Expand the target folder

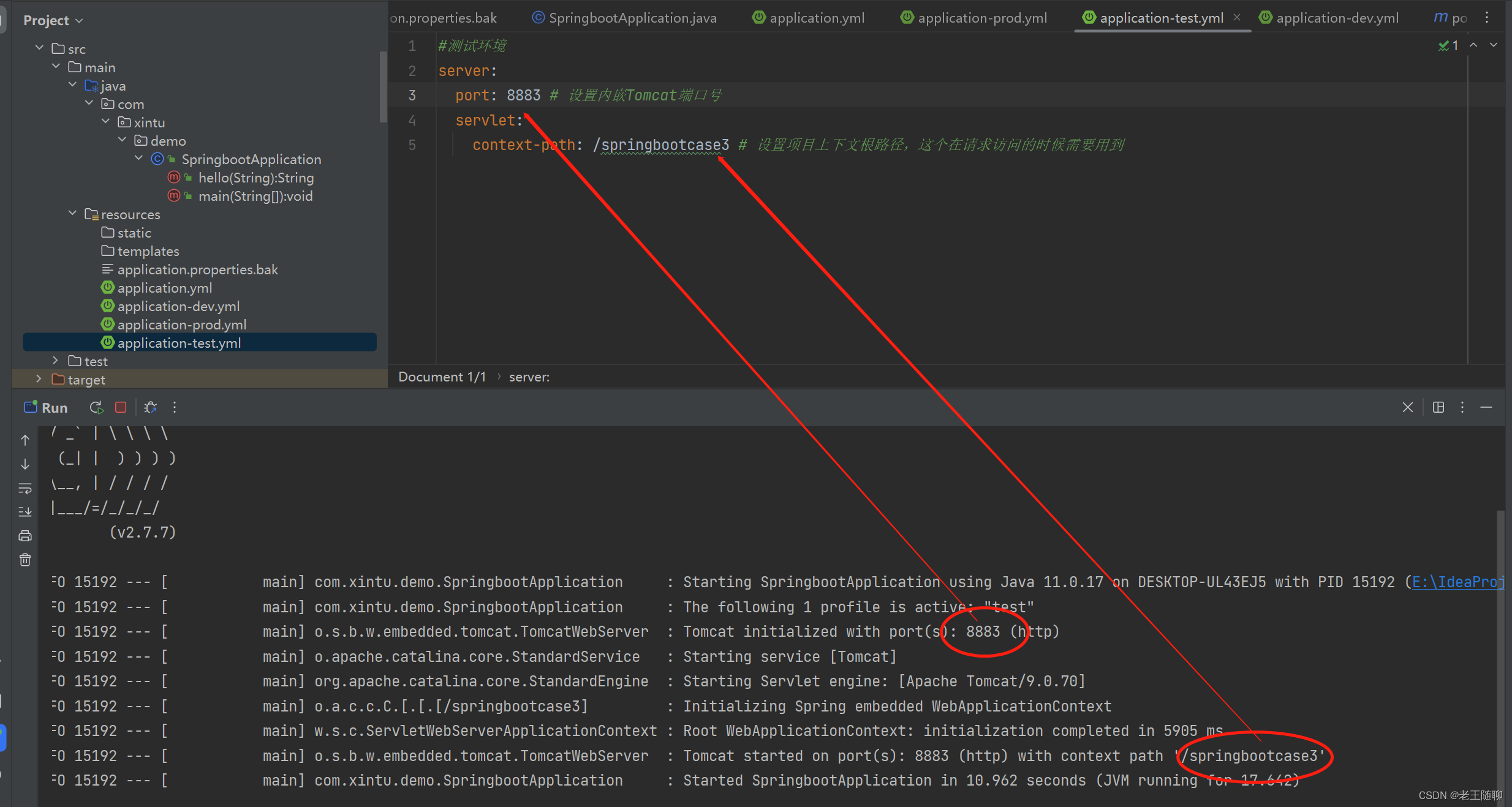tap(39, 378)
